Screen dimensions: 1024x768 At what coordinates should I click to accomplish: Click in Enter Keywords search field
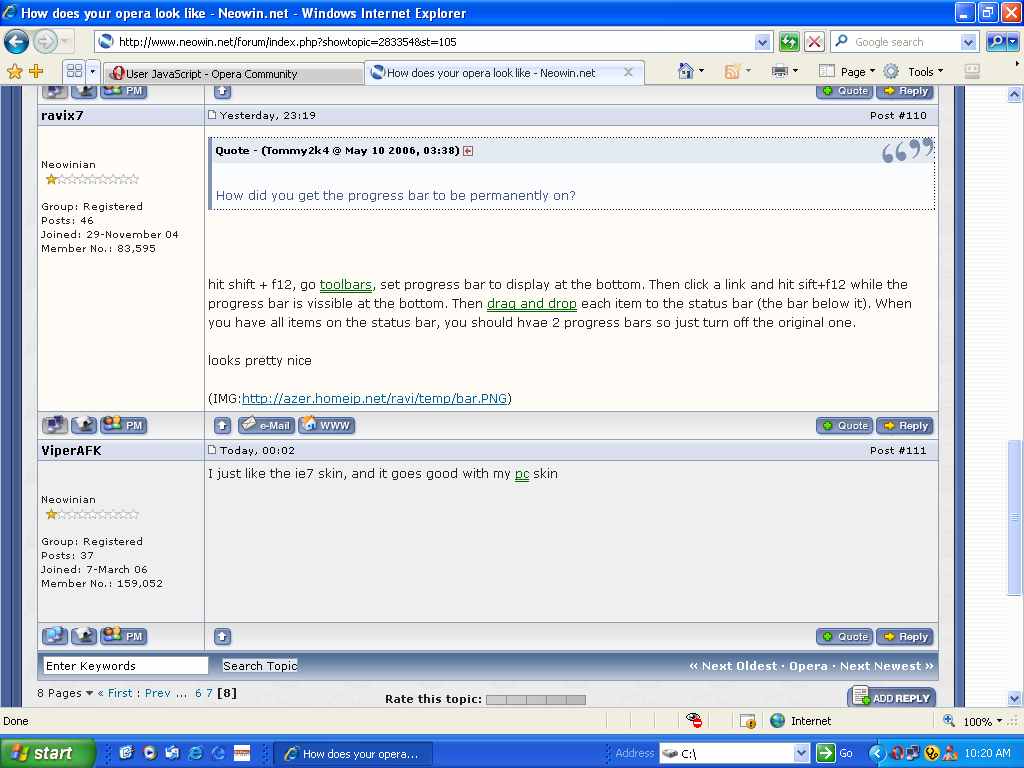(126, 665)
